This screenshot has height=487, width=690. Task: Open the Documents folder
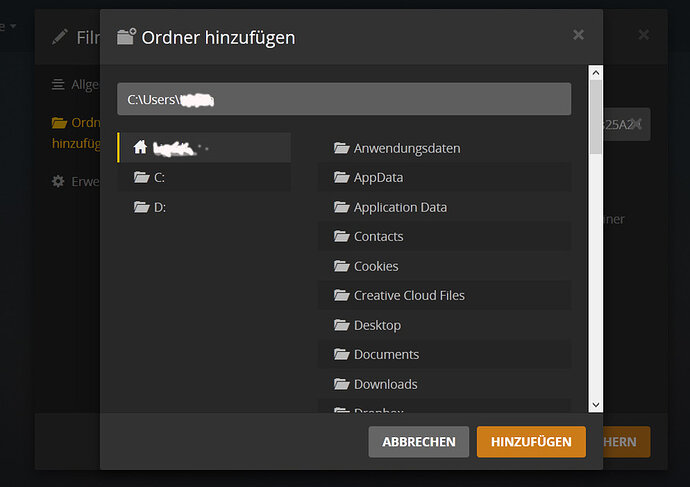(444, 354)
